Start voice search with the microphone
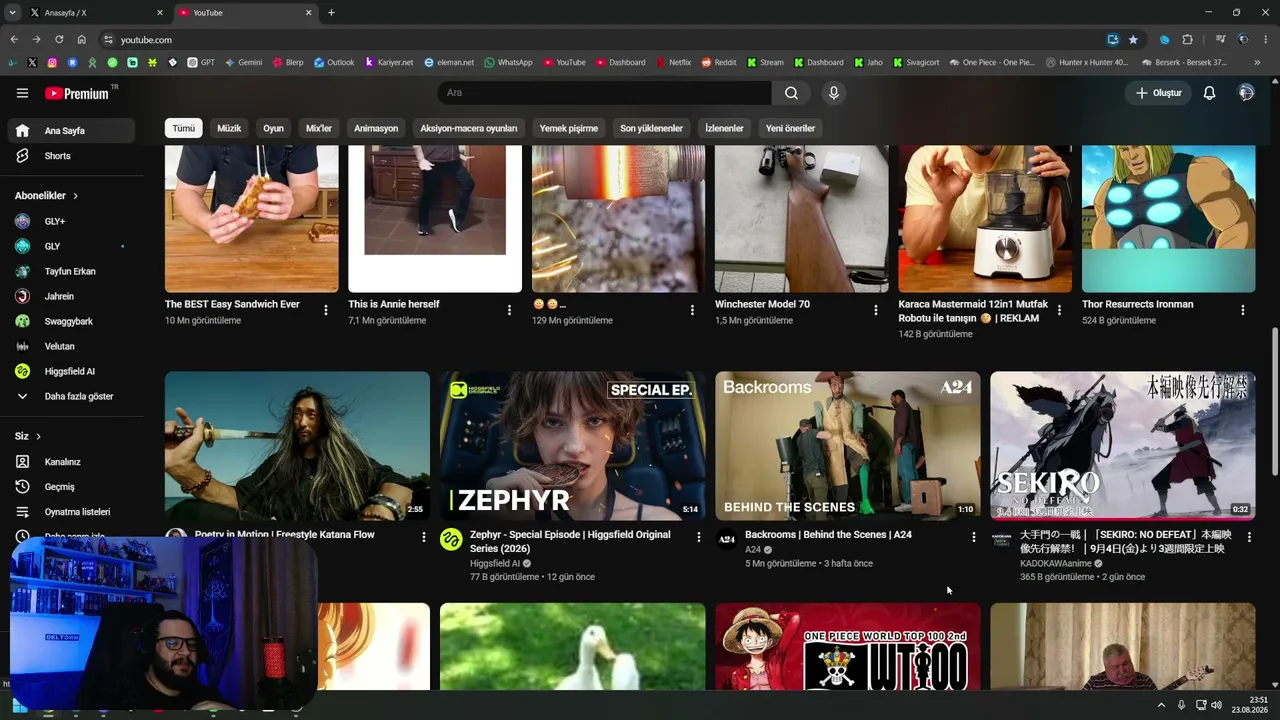This screenshot has height=720, width=1280. click(833, 93)
